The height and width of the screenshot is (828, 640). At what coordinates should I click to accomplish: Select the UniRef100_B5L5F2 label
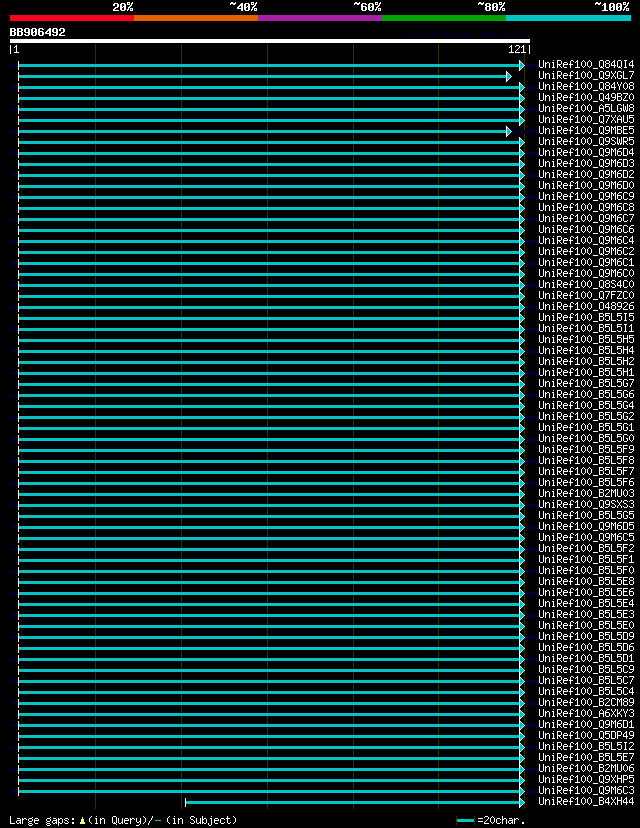tap(586, 548)
